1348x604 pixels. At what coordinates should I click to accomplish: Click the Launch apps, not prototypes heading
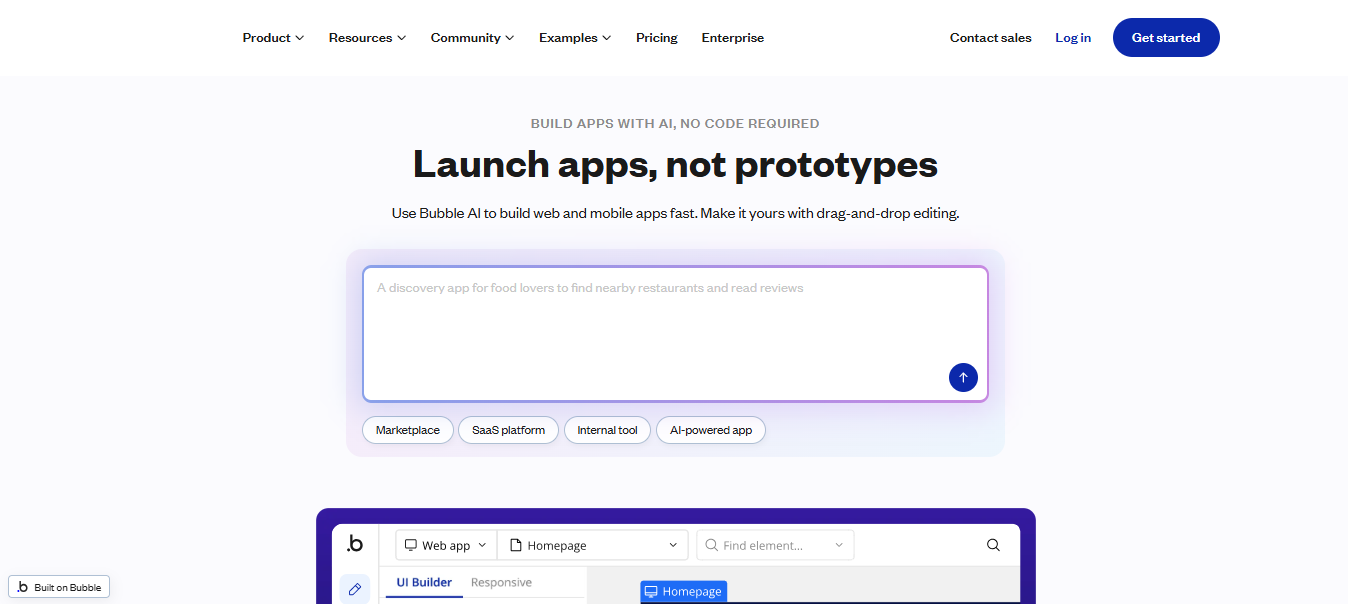675,165
